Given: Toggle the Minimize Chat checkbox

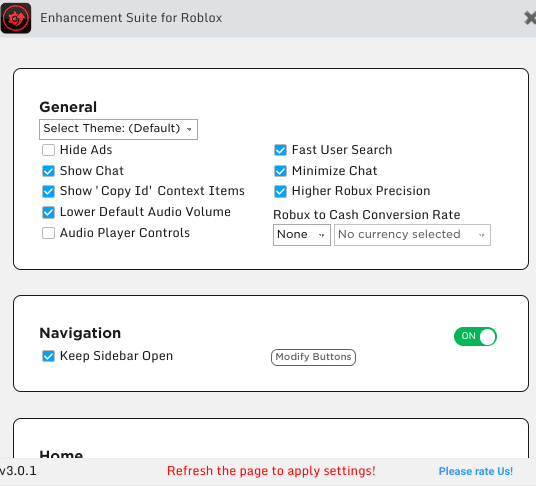Looking at the screenshot, I should [x=280, y=171].
